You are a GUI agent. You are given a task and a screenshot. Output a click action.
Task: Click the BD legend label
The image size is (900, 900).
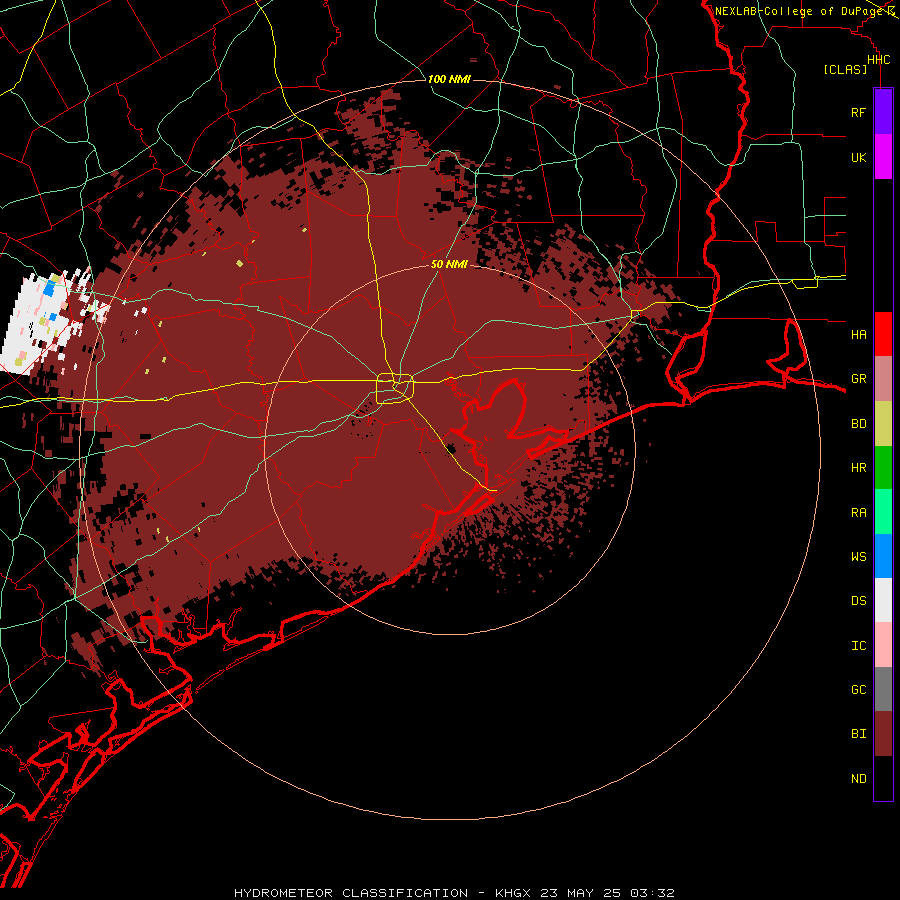[858, 424]
